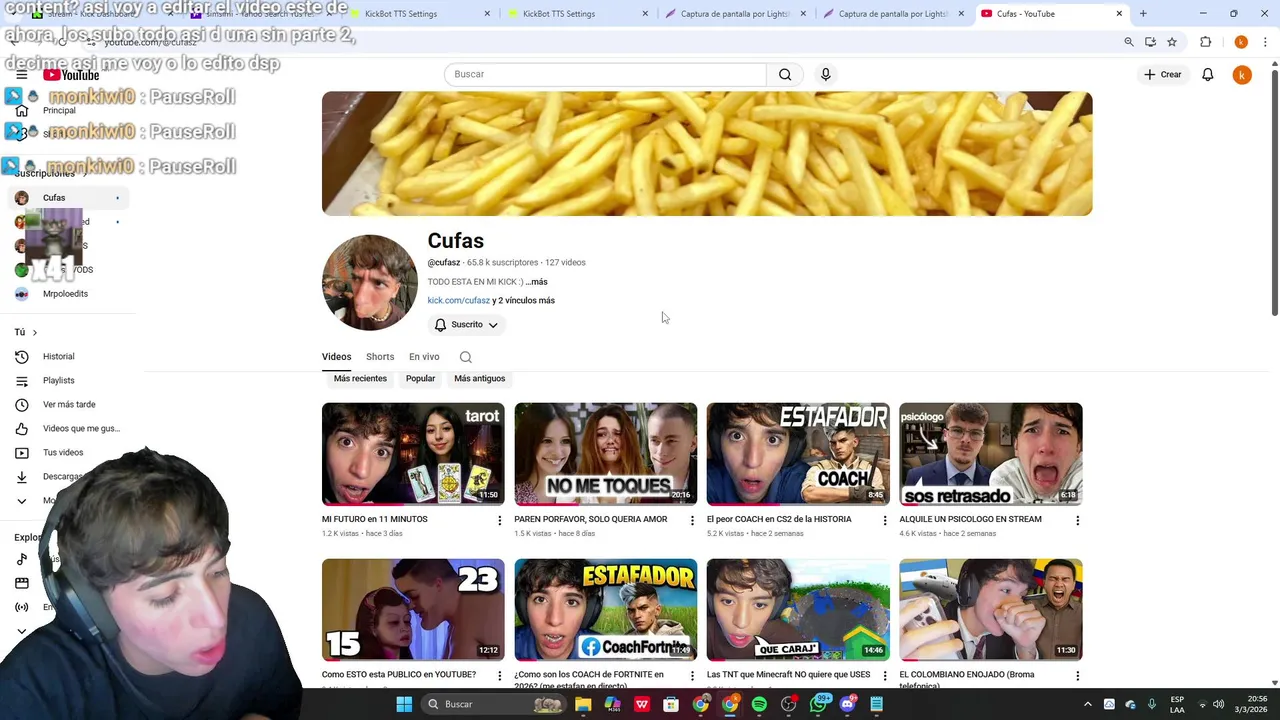Open WhatsApp from the taskbar
This screenshot has width=1280, height=720.
coord(819,704)
